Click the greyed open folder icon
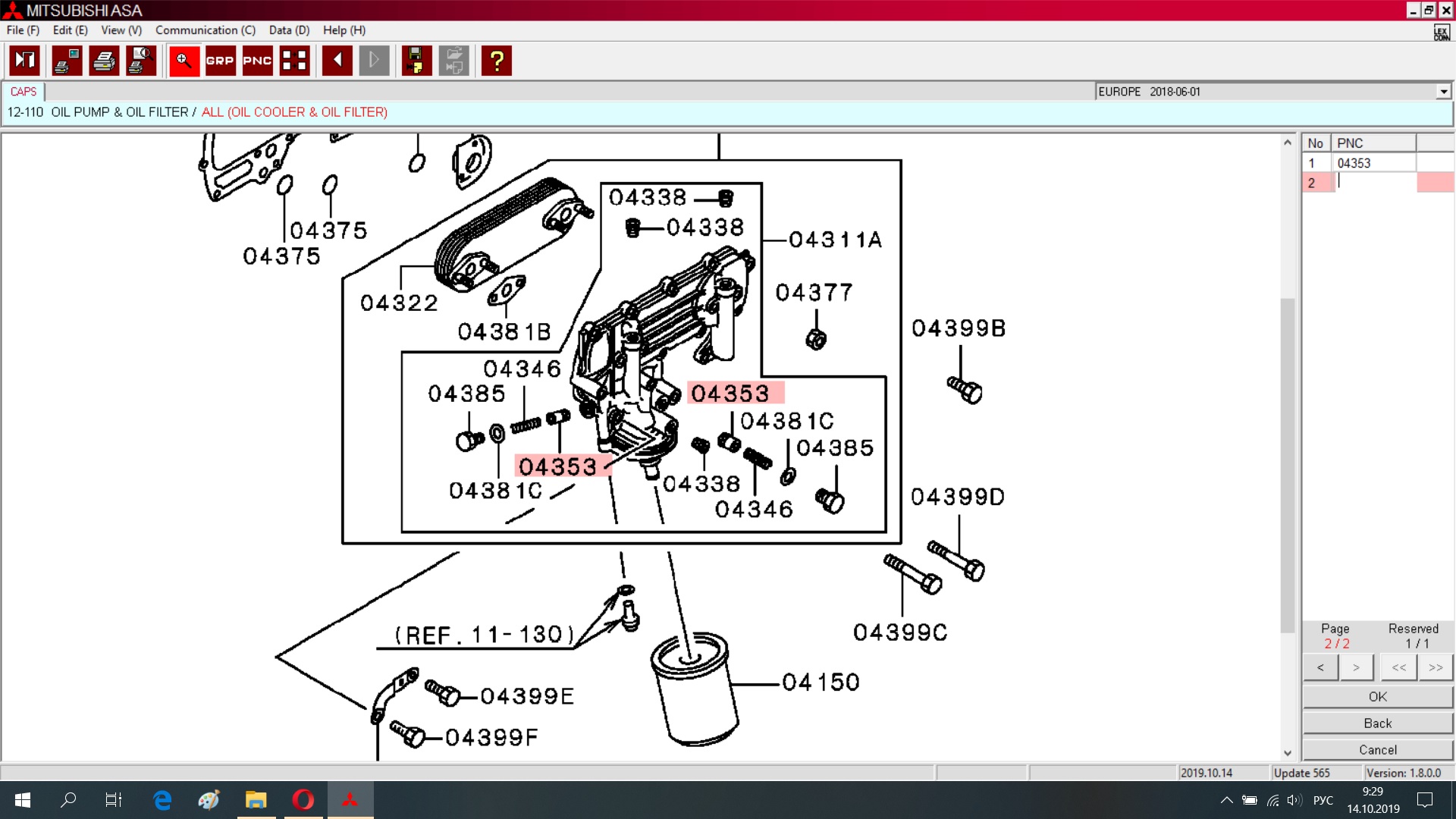The width and height of the screenshot is (1456, 819). pyautogui.click(x=454, y=61)
